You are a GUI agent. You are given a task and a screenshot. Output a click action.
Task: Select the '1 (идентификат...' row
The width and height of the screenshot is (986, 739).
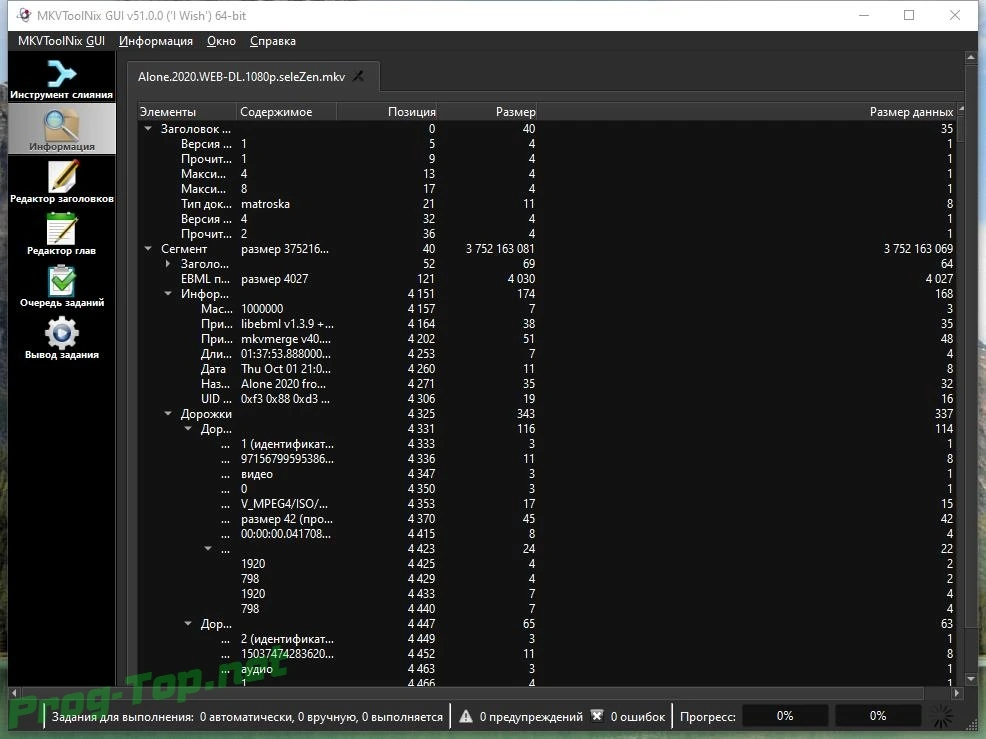click(546, 443)
